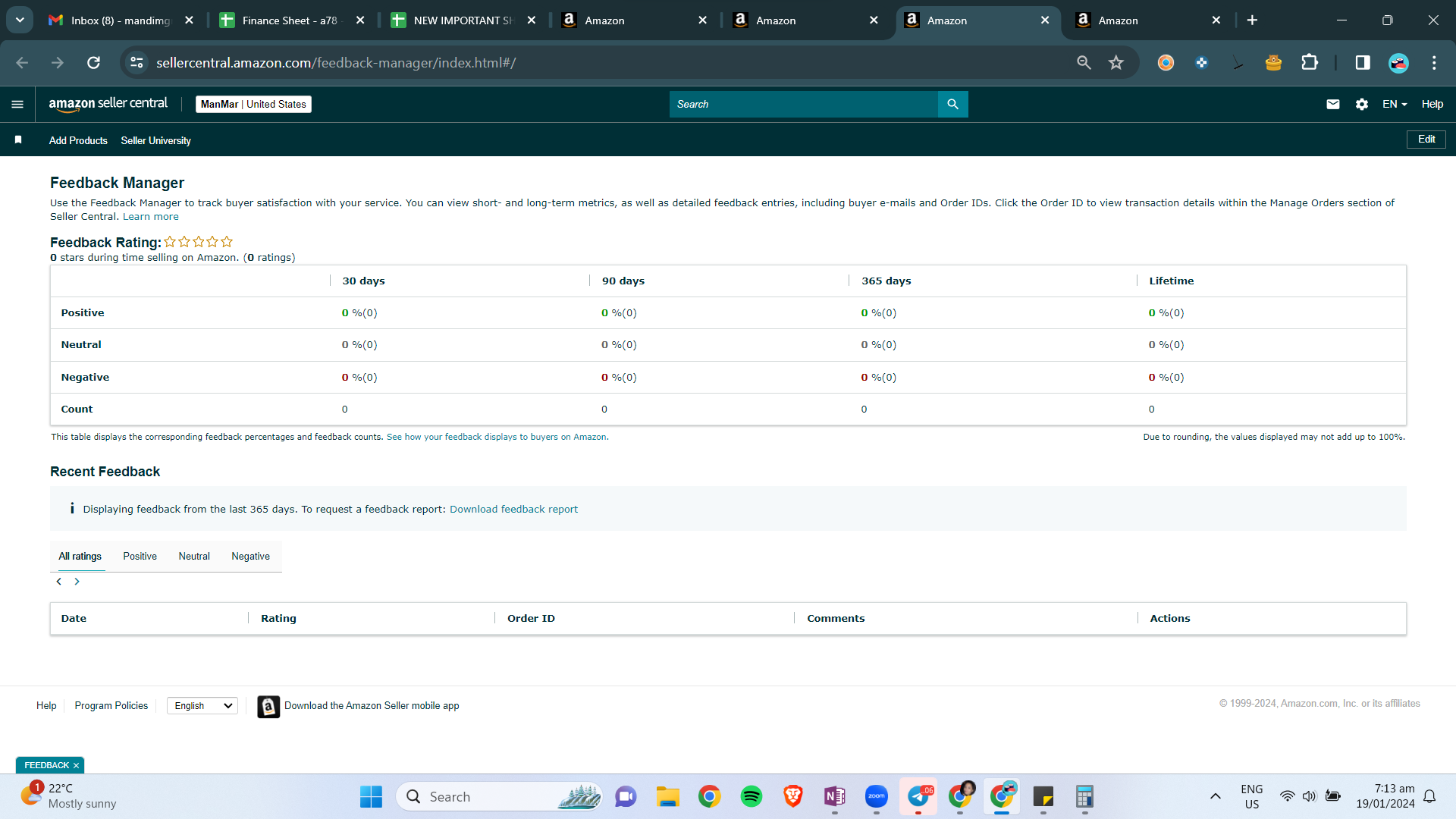Open the browser zoom magnifier icon
Image resolution: width=1456 pixels, height=819 pixels.
click(1084, 63)
